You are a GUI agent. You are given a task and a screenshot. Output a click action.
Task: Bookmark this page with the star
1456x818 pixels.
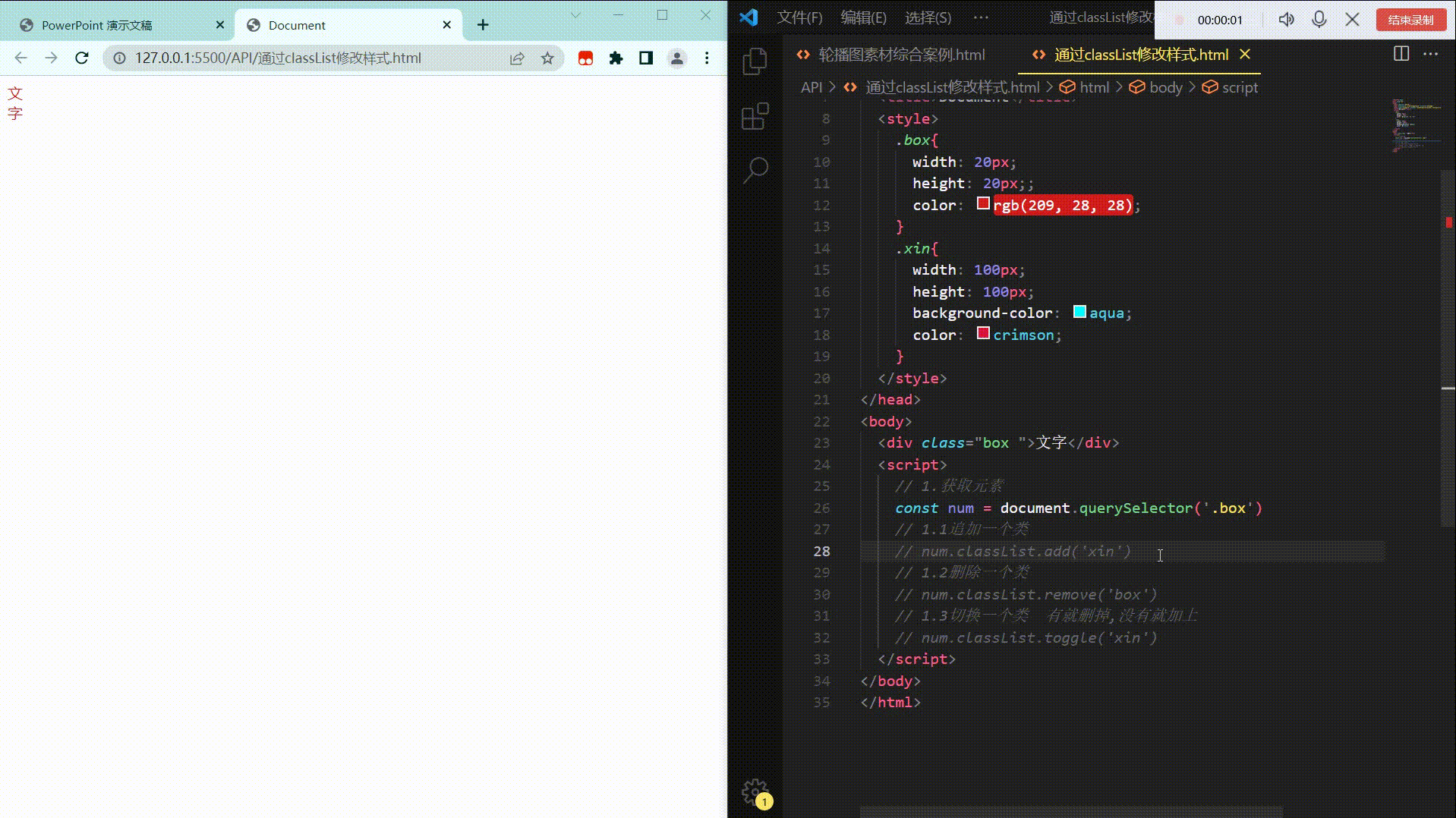547,58
